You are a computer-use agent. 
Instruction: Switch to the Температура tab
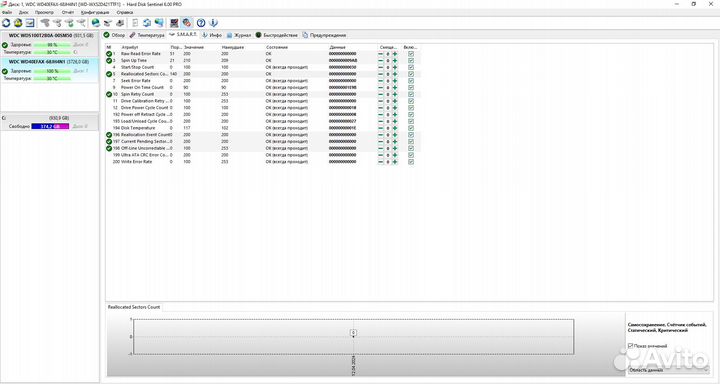[x=147, y=35]
